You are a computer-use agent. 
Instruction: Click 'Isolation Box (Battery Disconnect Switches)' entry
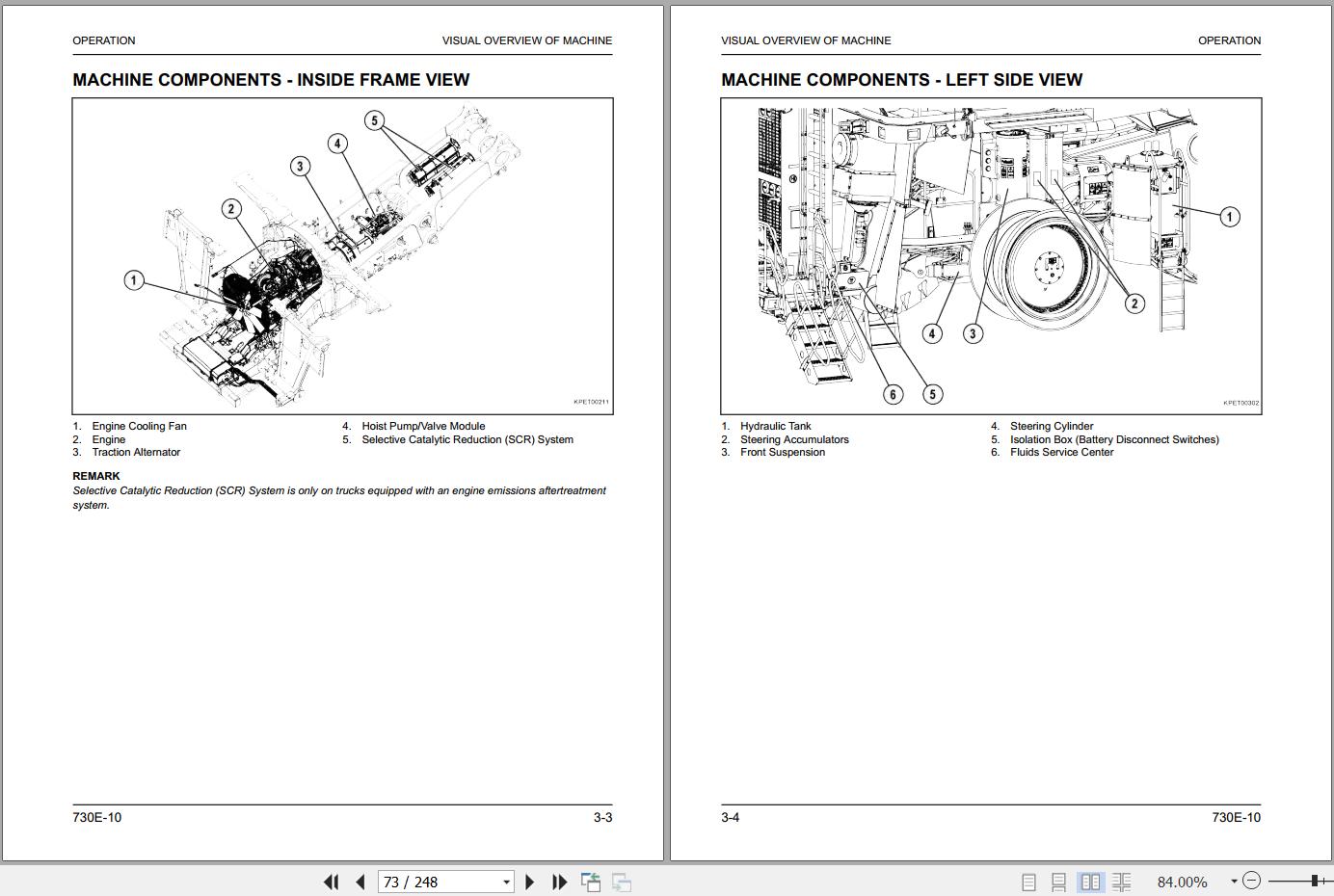1114,439
